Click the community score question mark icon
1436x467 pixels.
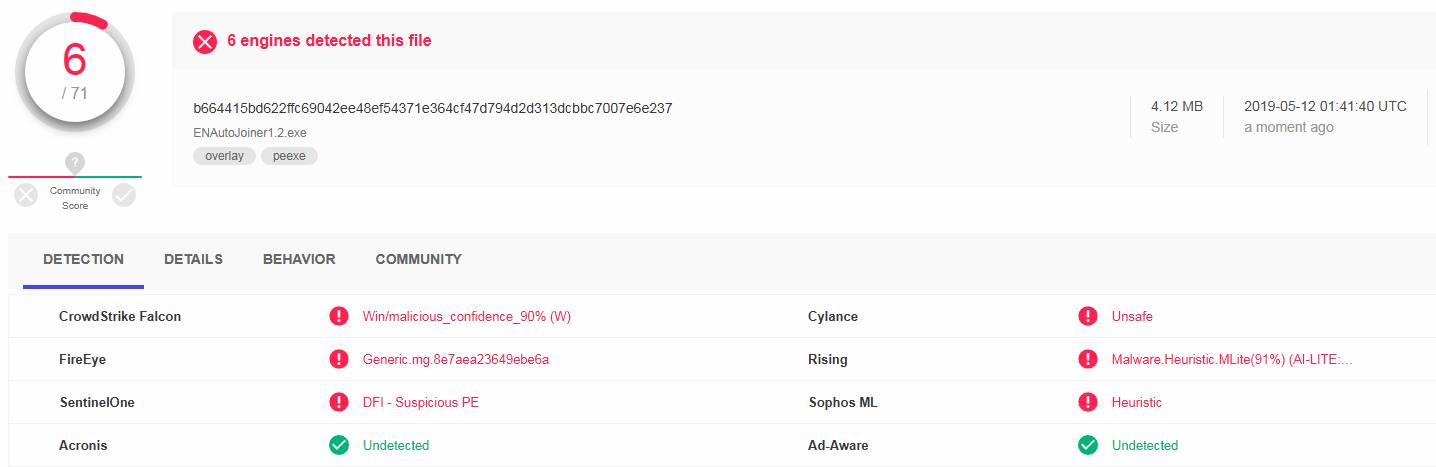(75, 162)
